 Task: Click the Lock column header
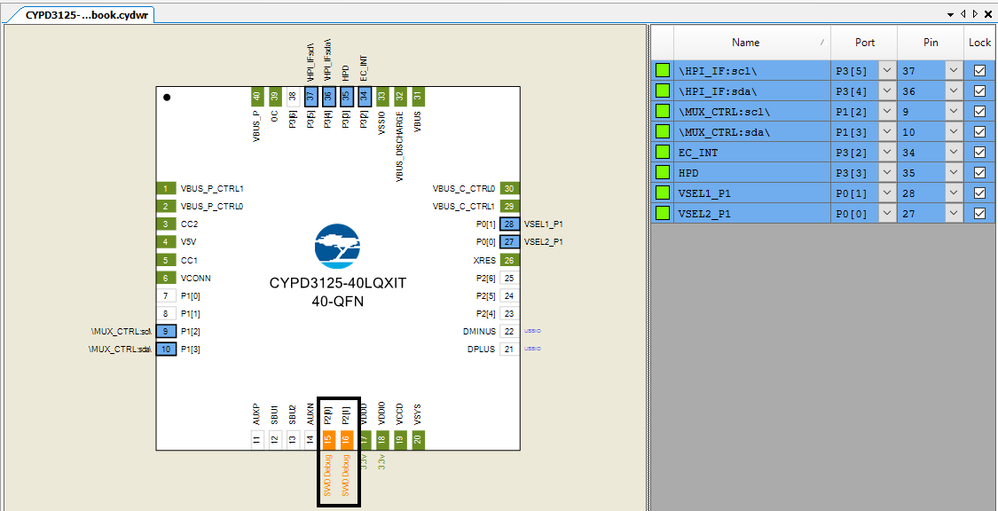(980, 43)
